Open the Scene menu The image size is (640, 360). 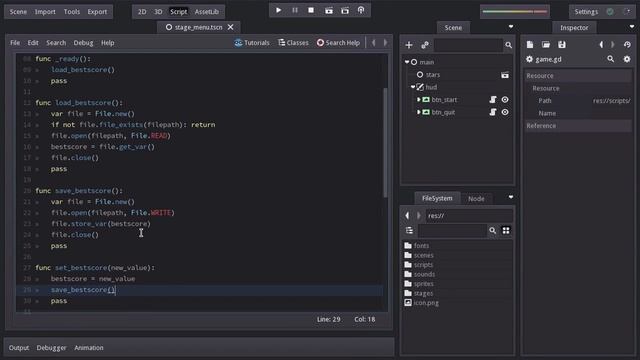click(18, 12)
